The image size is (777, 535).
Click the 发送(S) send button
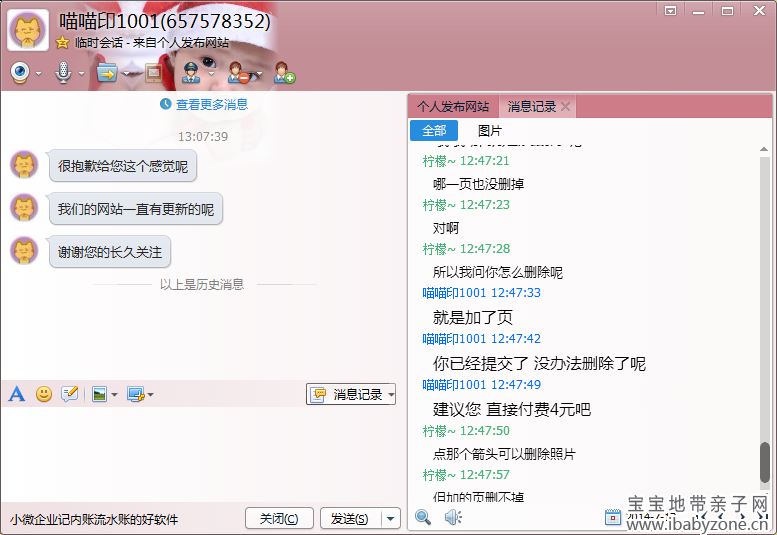click(x=350, y=519)
